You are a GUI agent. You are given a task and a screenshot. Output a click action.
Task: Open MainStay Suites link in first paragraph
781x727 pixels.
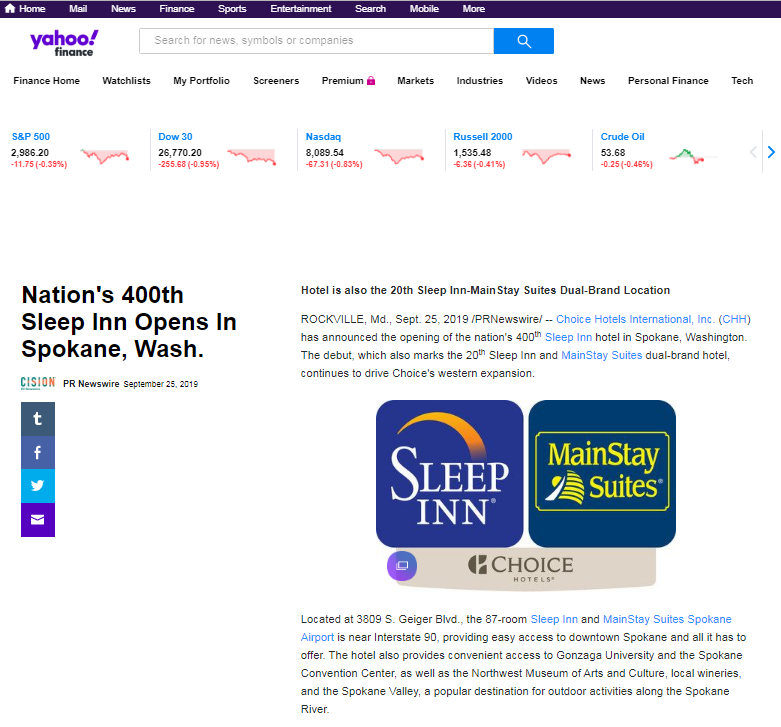pos(602,355)
